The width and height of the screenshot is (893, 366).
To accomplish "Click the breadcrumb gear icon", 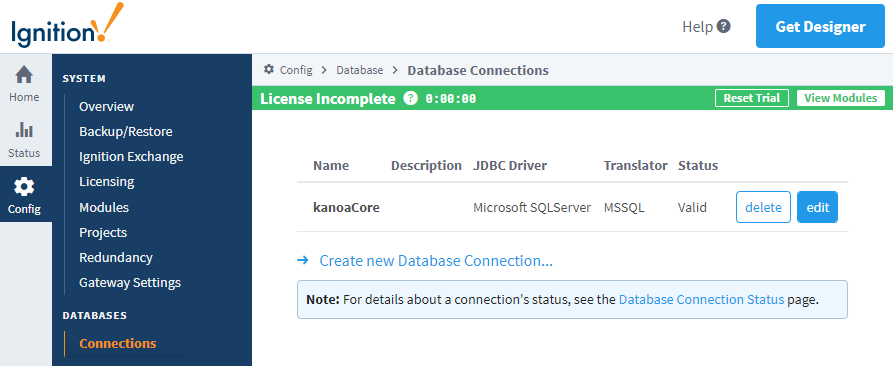I will [269, 69].
